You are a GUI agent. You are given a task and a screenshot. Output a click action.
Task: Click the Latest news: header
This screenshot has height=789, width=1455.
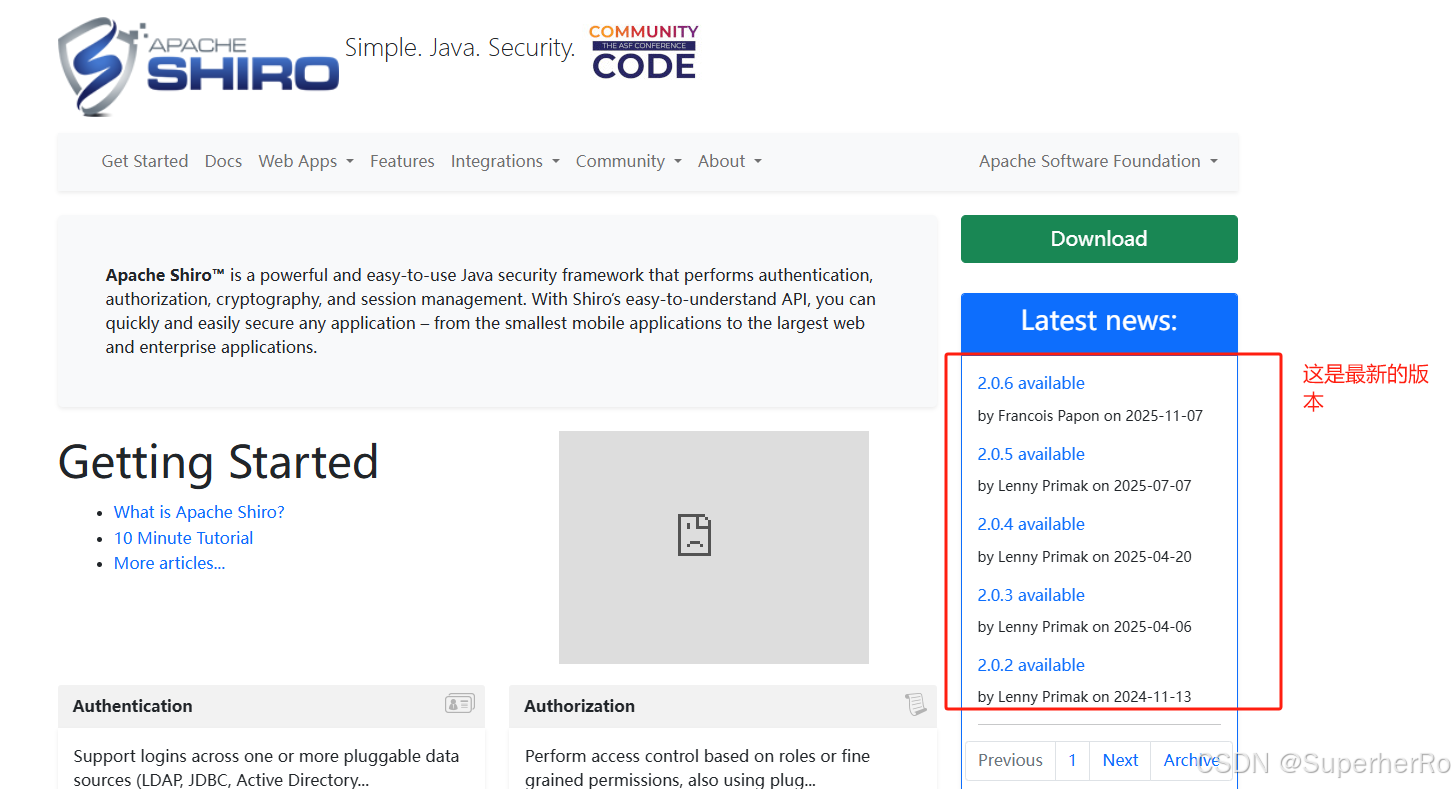tap(1099, 321)
